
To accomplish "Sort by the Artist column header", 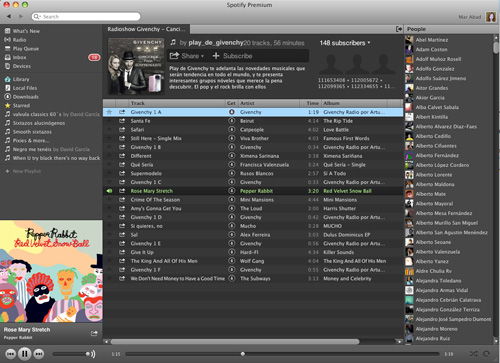I will pos(247,103).
